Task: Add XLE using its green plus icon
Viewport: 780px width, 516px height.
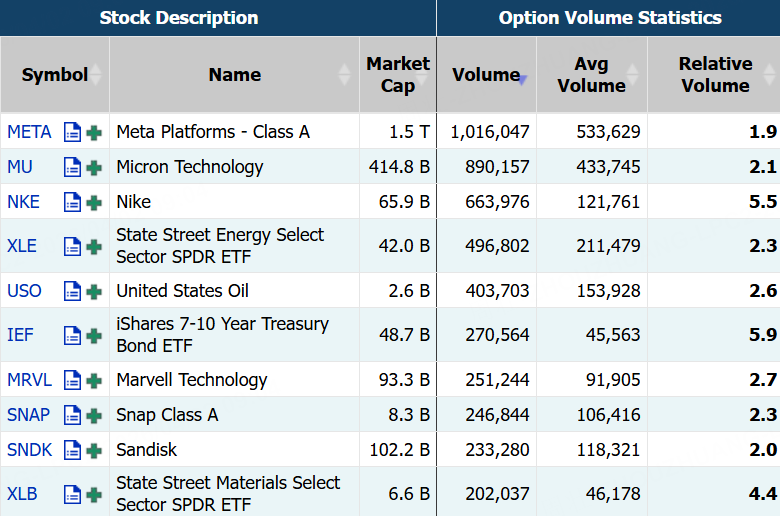Action: tap(94, 246)
